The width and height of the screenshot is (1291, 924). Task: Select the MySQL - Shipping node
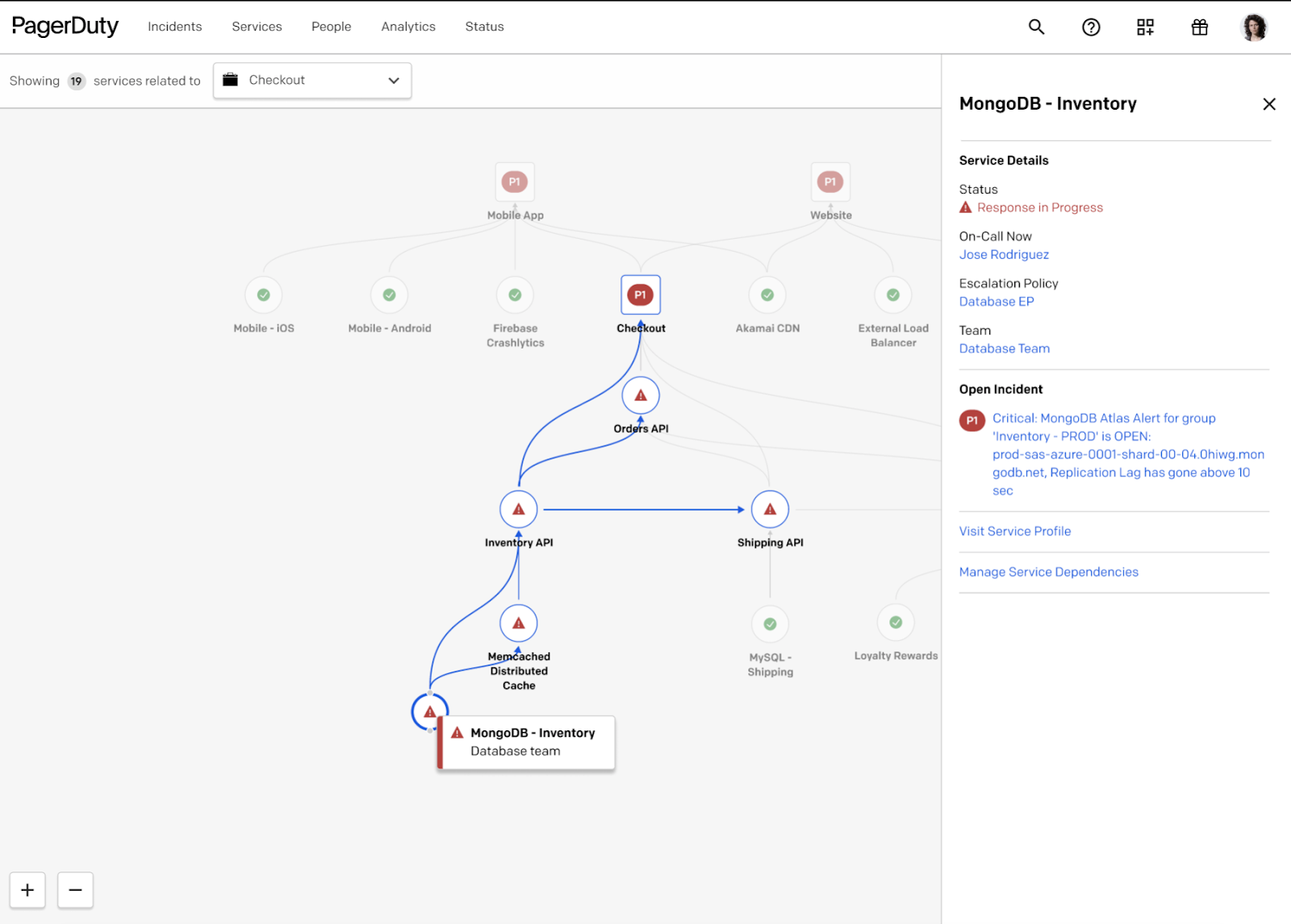(770, 624)
